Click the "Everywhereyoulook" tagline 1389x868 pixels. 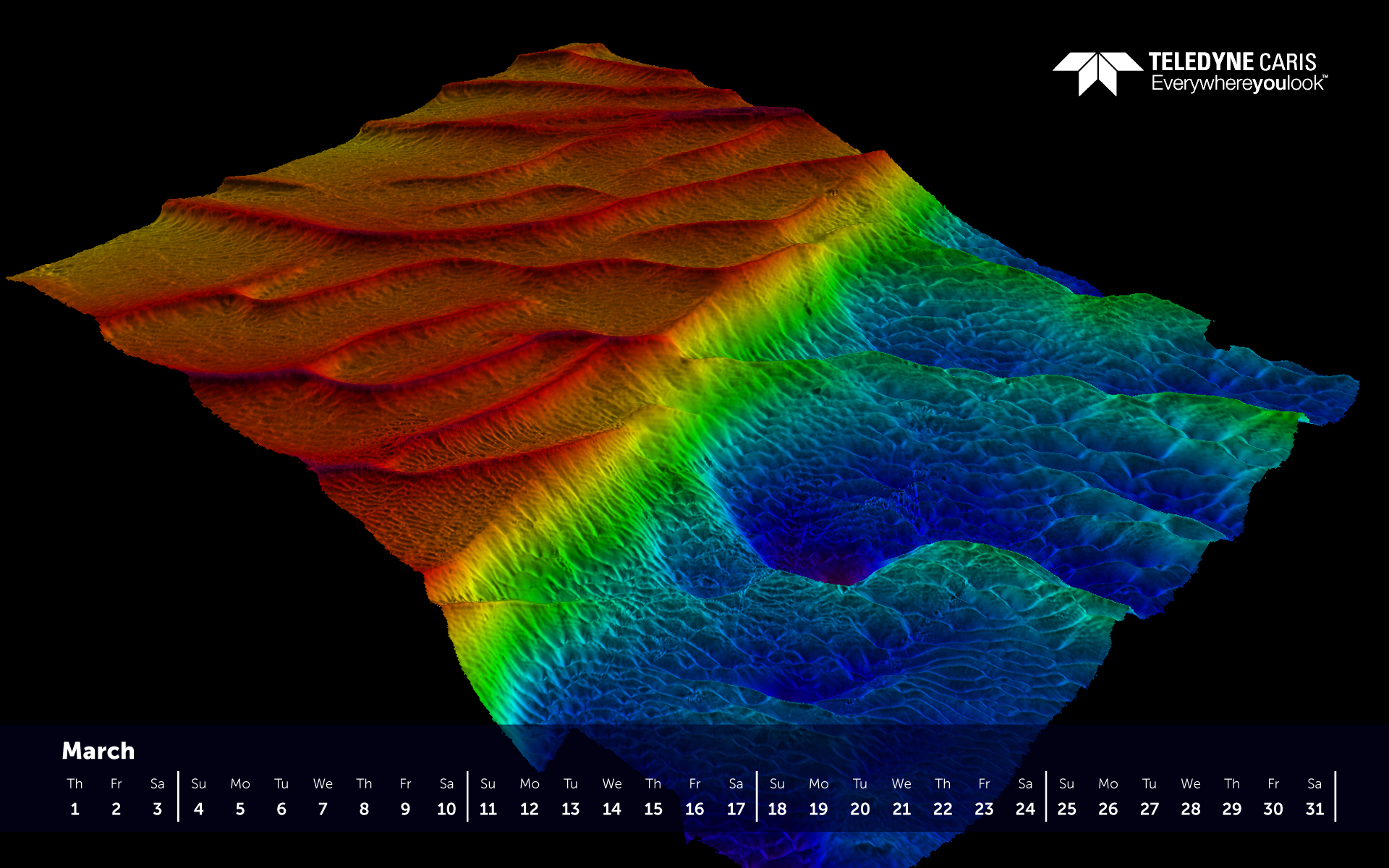(1239, 84)
